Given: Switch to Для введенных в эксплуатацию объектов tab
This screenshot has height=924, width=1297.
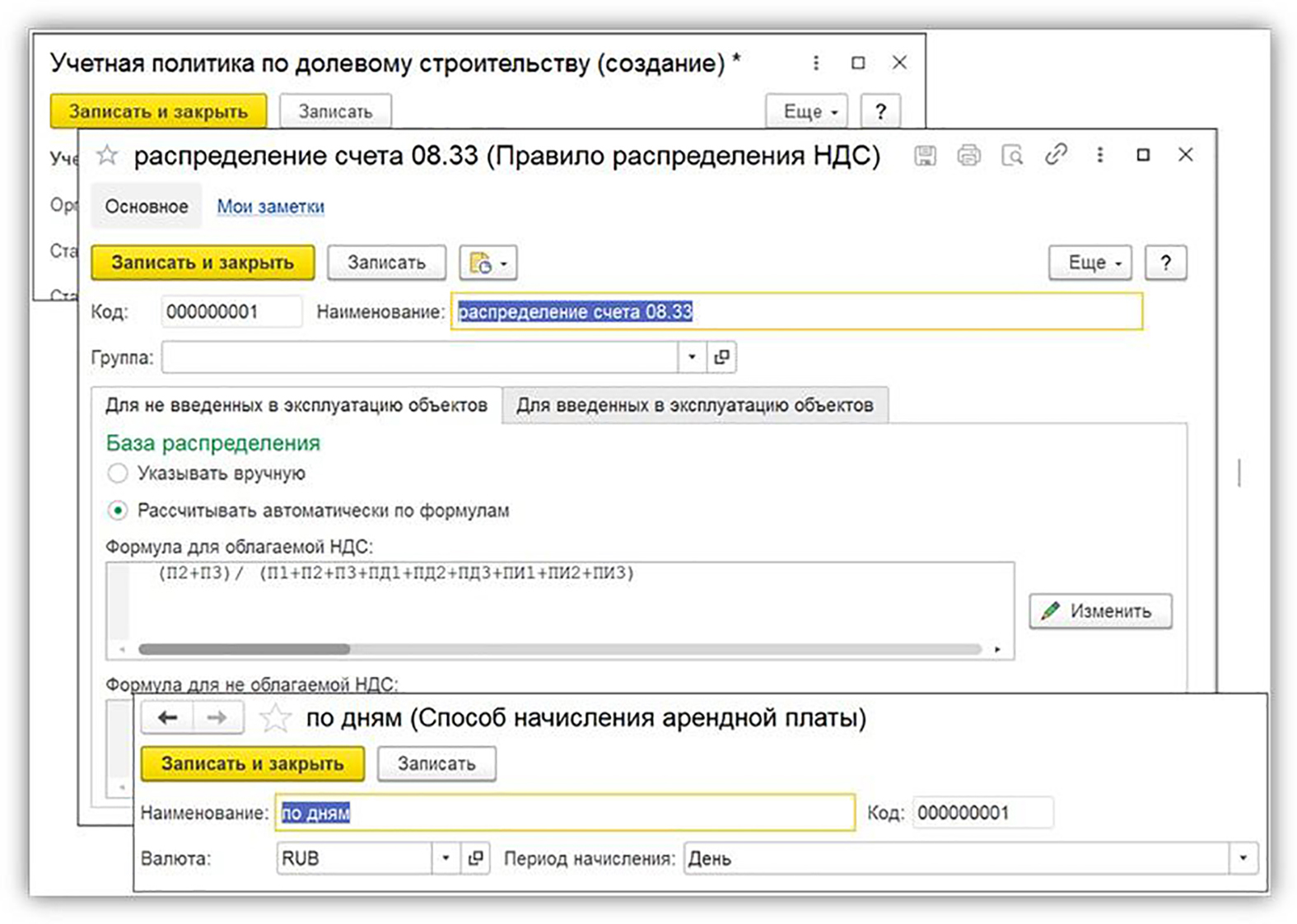Looking at the screenshot, I should point(695,405).
